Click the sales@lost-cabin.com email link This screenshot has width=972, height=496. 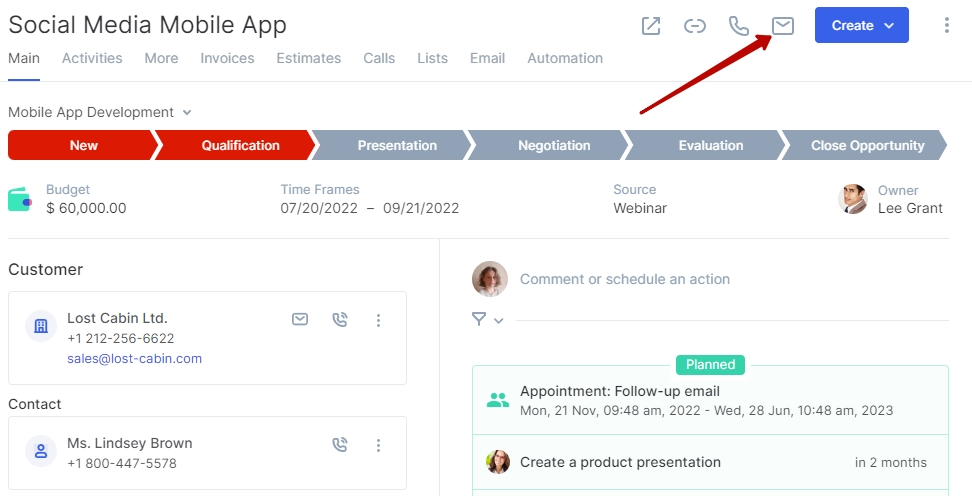(135, 358)
